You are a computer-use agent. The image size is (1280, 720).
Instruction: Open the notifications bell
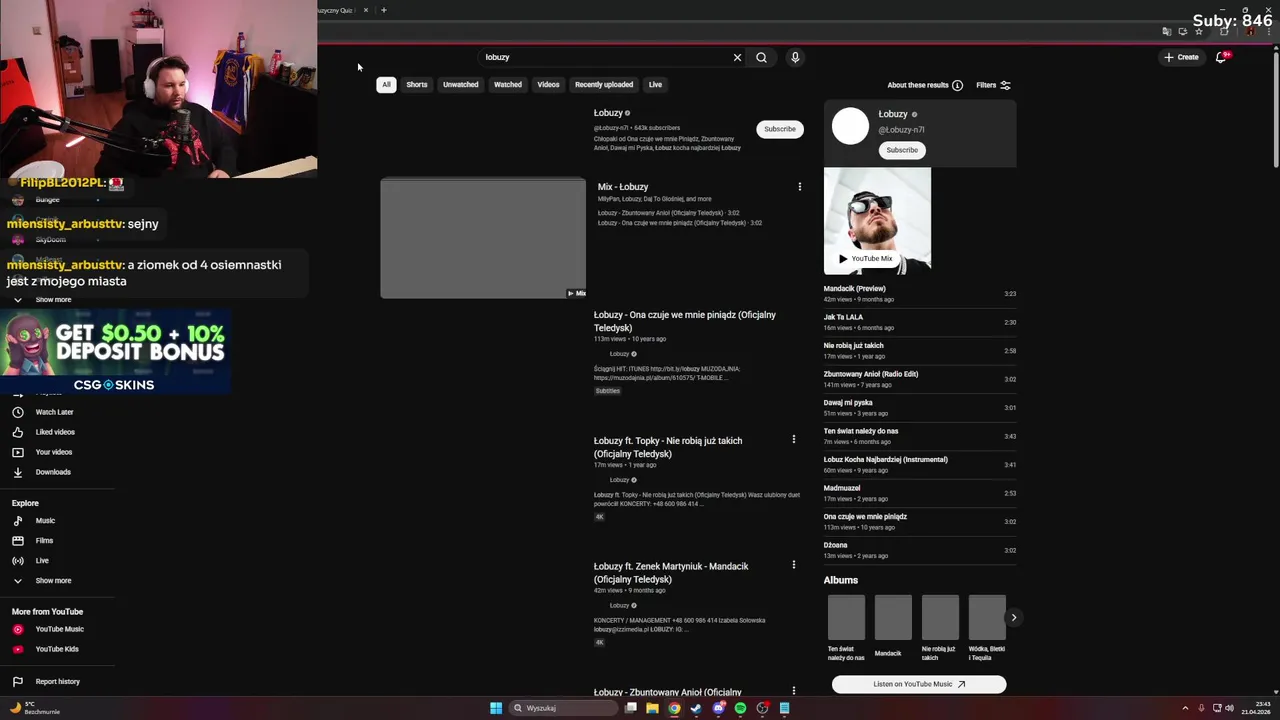[1221, 57]
